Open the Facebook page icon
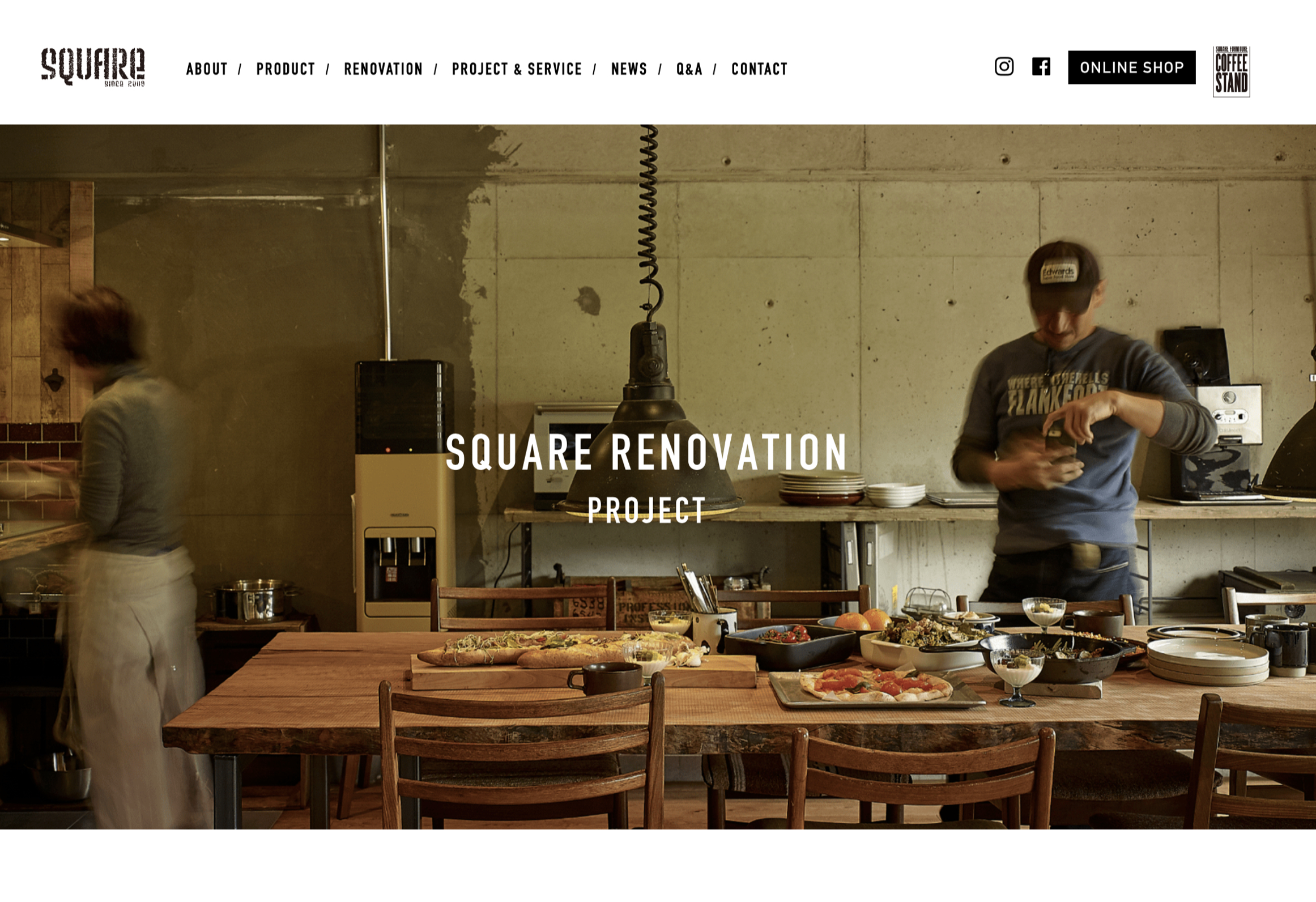 coord(1041,67)
